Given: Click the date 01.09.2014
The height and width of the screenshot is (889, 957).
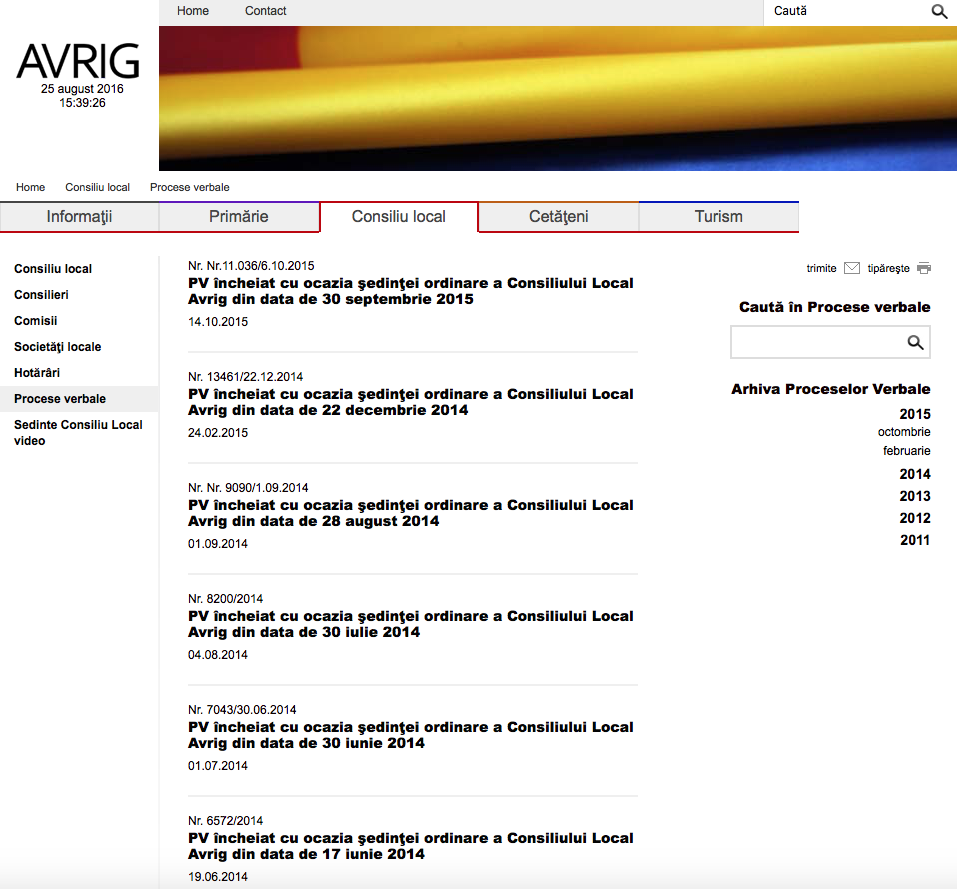Looking at the screenshot, I should tap(218, 544).
